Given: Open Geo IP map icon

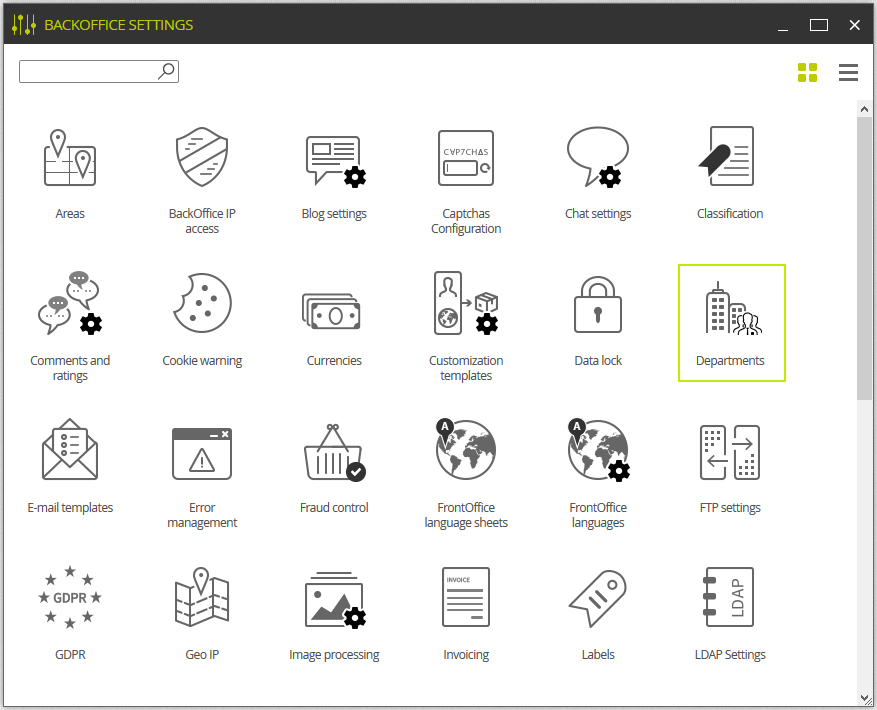Looking at the screenshot, I should coord(202,596).
